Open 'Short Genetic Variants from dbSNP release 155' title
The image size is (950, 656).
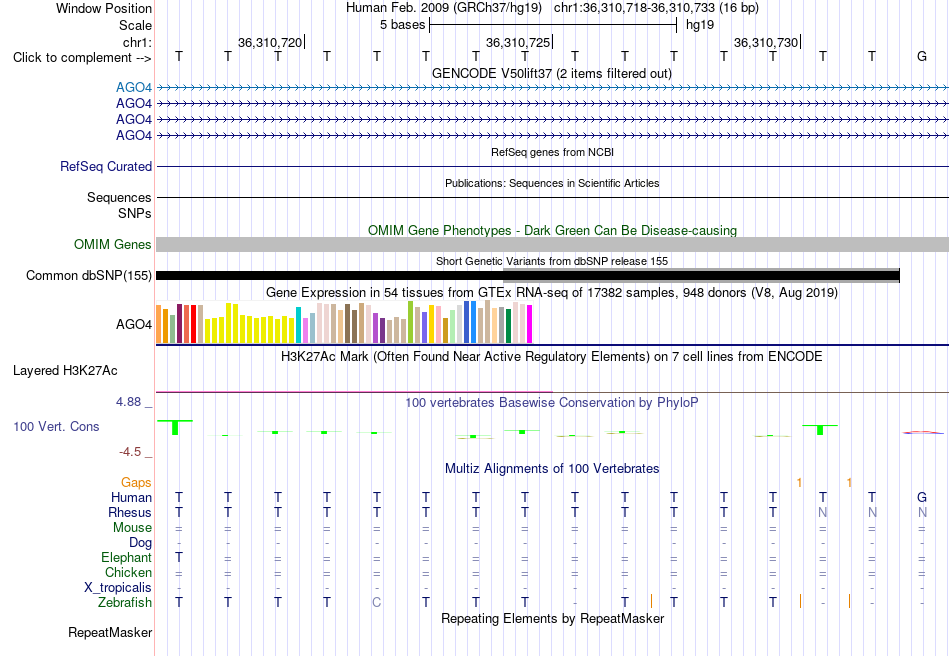coord(551,261)
